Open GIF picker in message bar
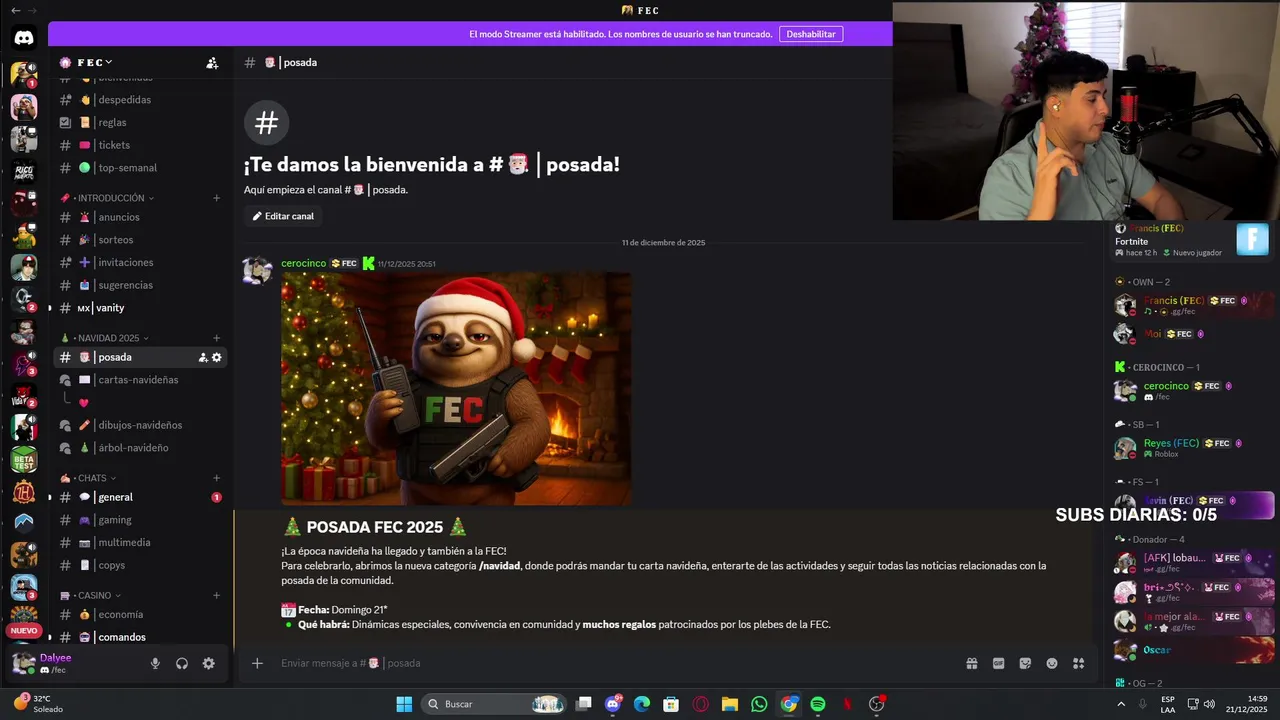Viewport: 1280px width, 720px height. point(998,663)
